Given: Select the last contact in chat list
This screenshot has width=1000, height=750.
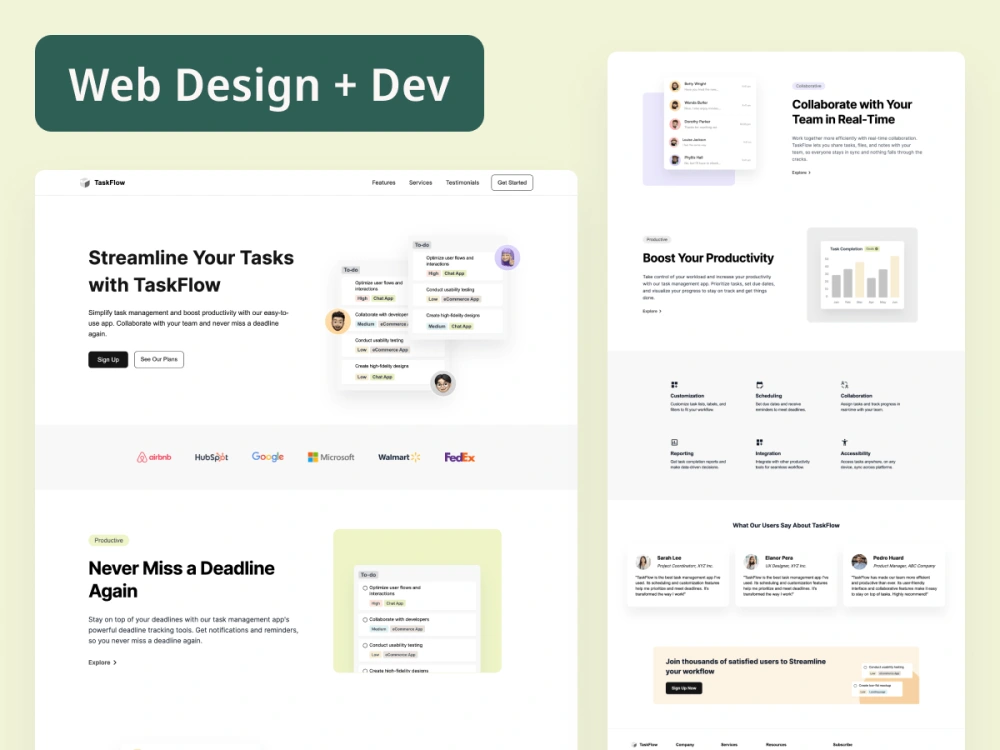Looking at the screenshot, I should 710,159.
